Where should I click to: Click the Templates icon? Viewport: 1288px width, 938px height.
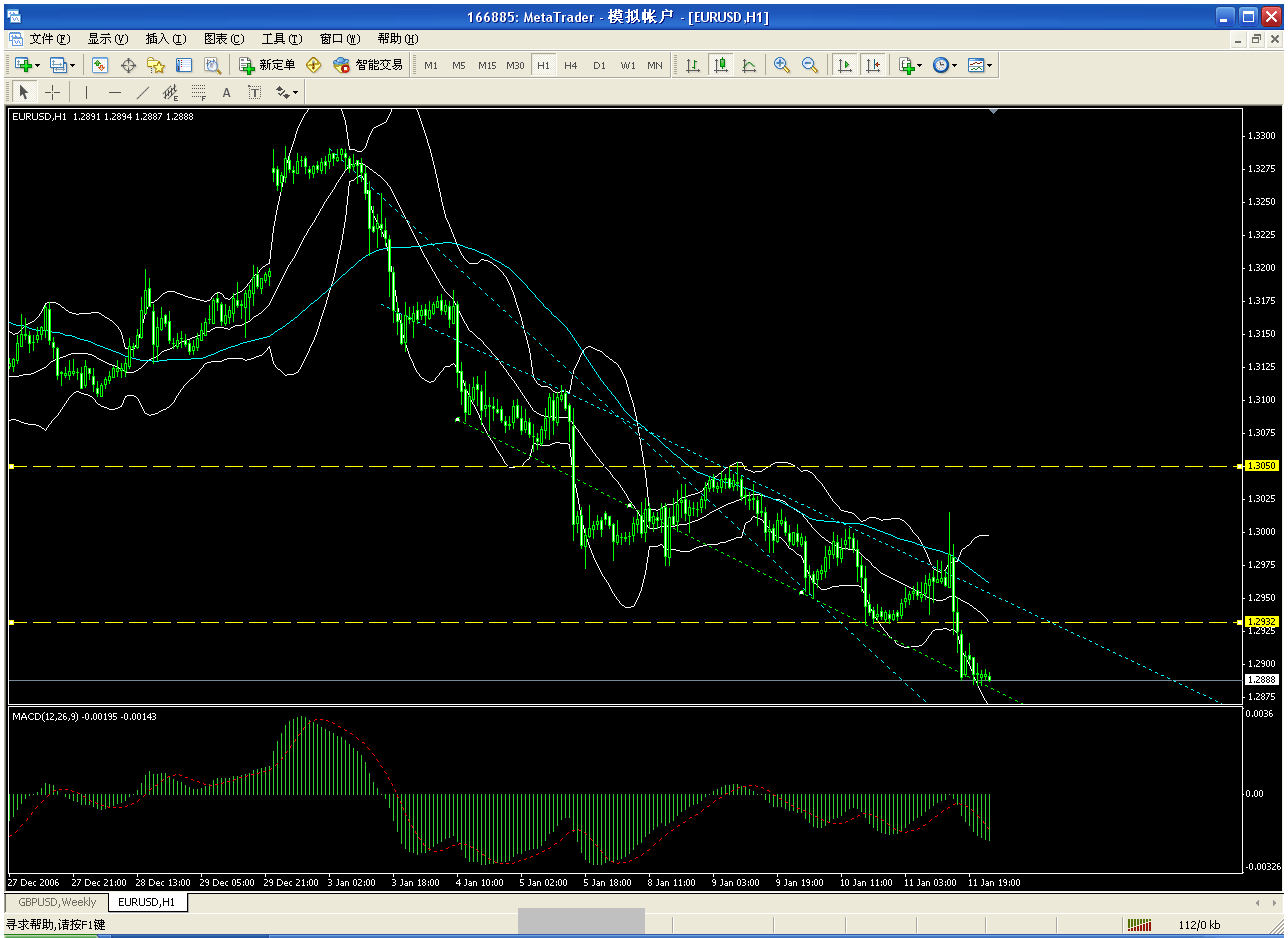point(976,65)
